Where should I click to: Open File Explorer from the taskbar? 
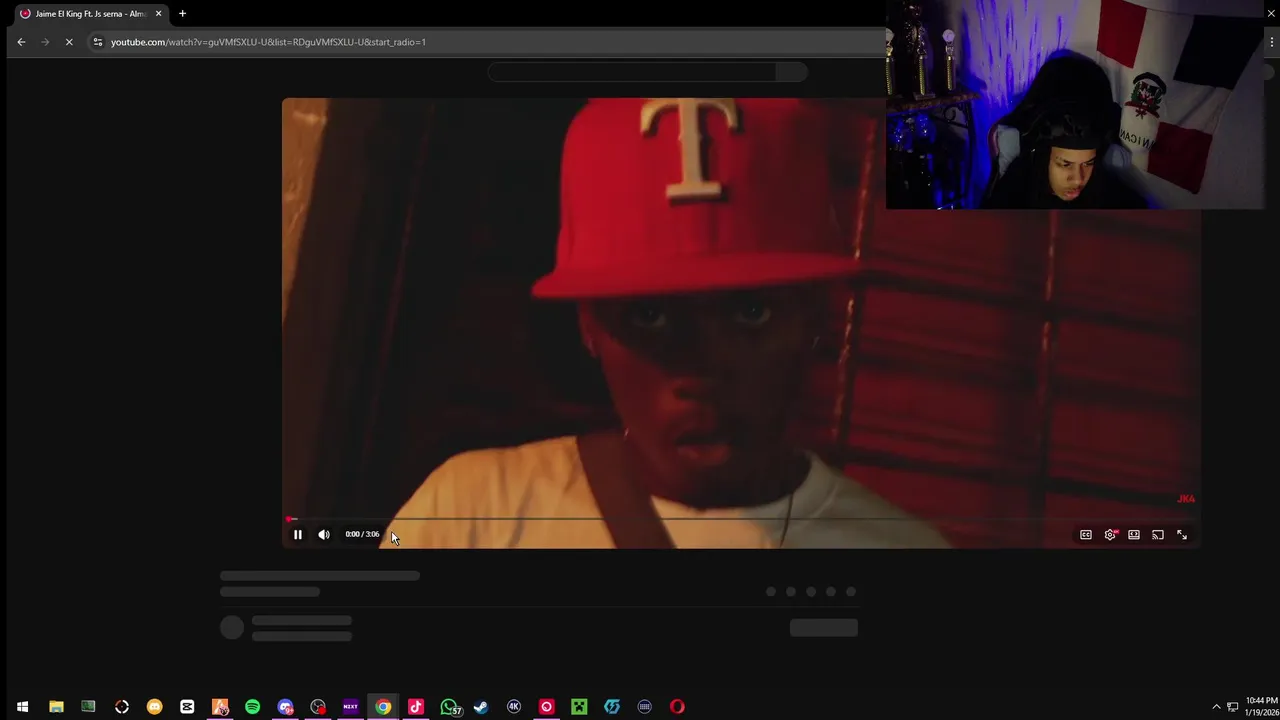56,707
